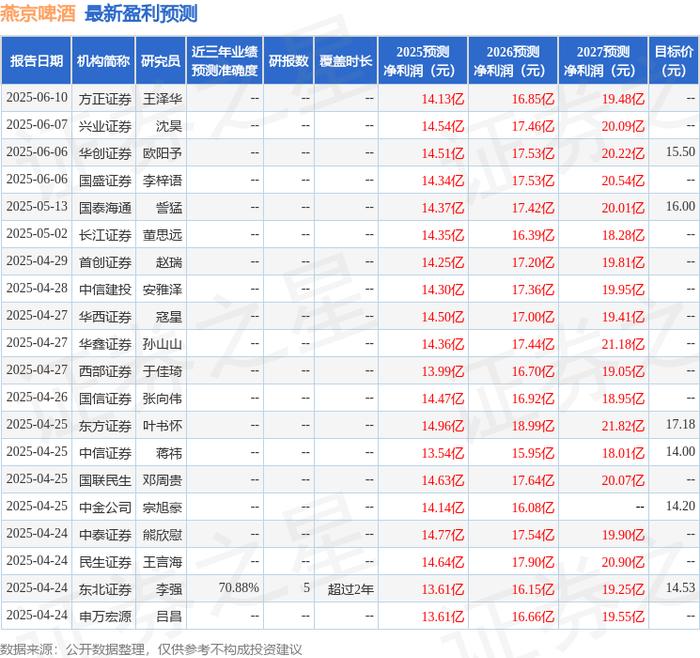Click analyst name 熊欣慰
700x658 pixels.
point(162,534)
